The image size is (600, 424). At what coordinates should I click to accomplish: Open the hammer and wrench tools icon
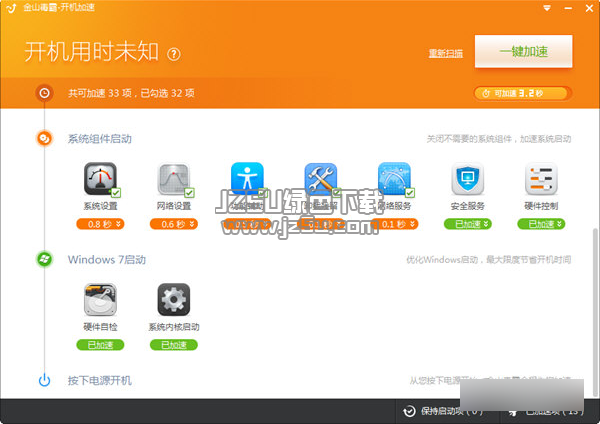pyautogui.click(x=321, y=179)
